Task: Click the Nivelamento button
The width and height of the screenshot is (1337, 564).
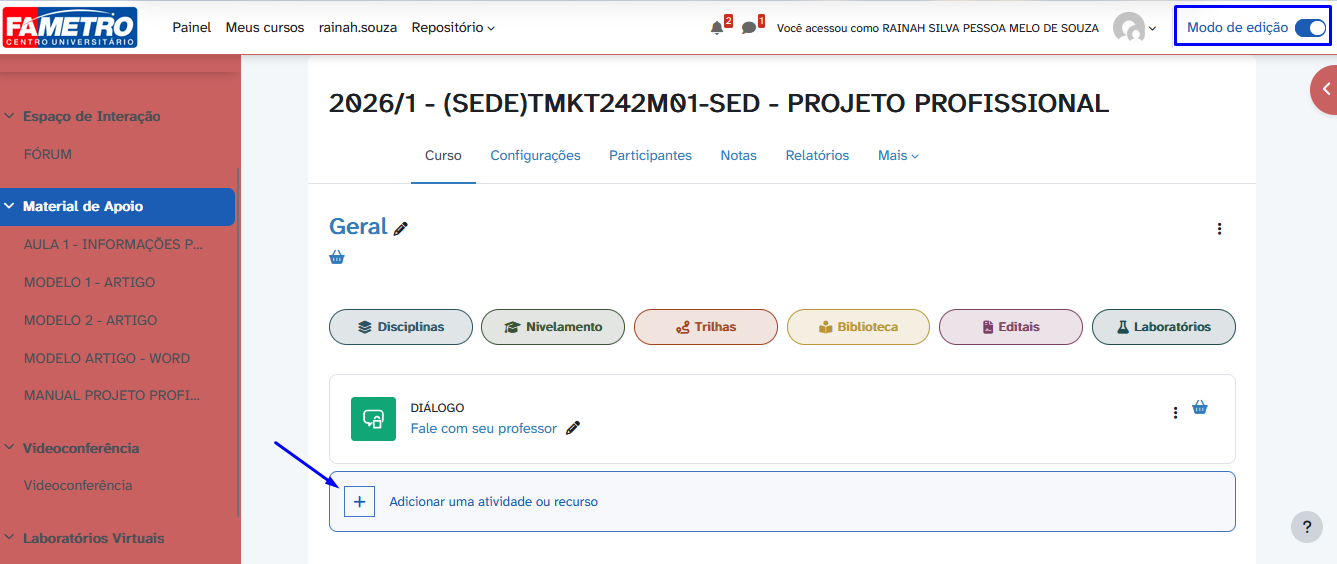Action: (553, 327)
